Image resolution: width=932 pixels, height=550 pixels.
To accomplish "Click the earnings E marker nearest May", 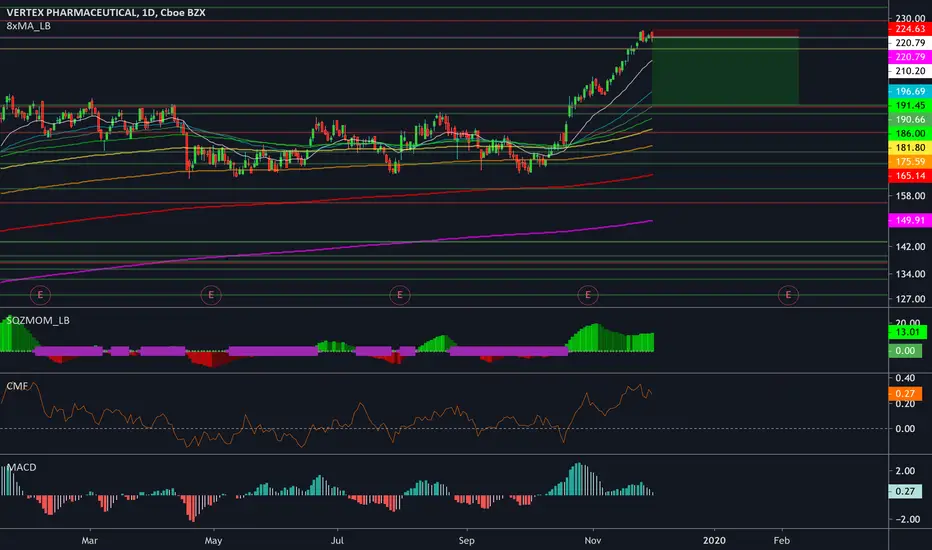I will [x=211, y=295].
